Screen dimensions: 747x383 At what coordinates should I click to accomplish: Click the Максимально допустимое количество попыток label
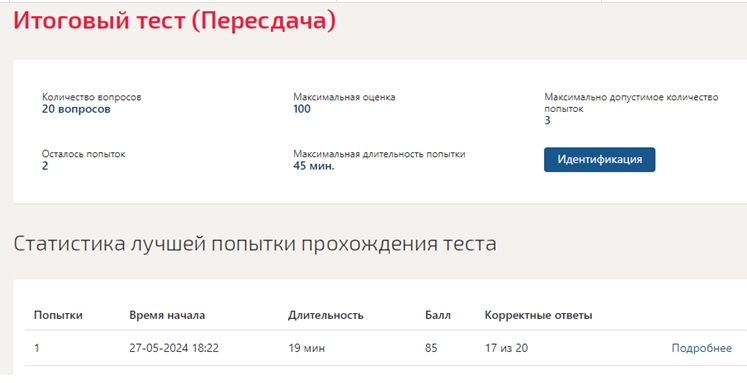(631, 103)
